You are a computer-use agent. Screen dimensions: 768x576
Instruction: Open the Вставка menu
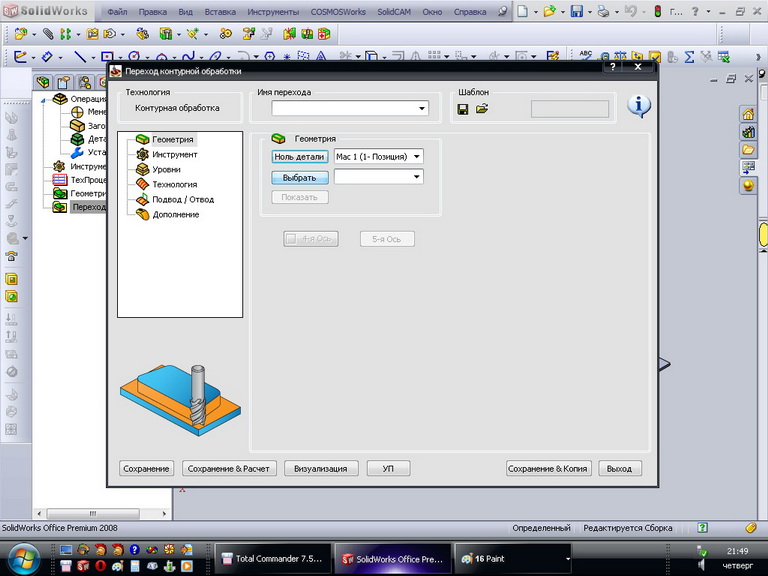[x=220, y=11]
